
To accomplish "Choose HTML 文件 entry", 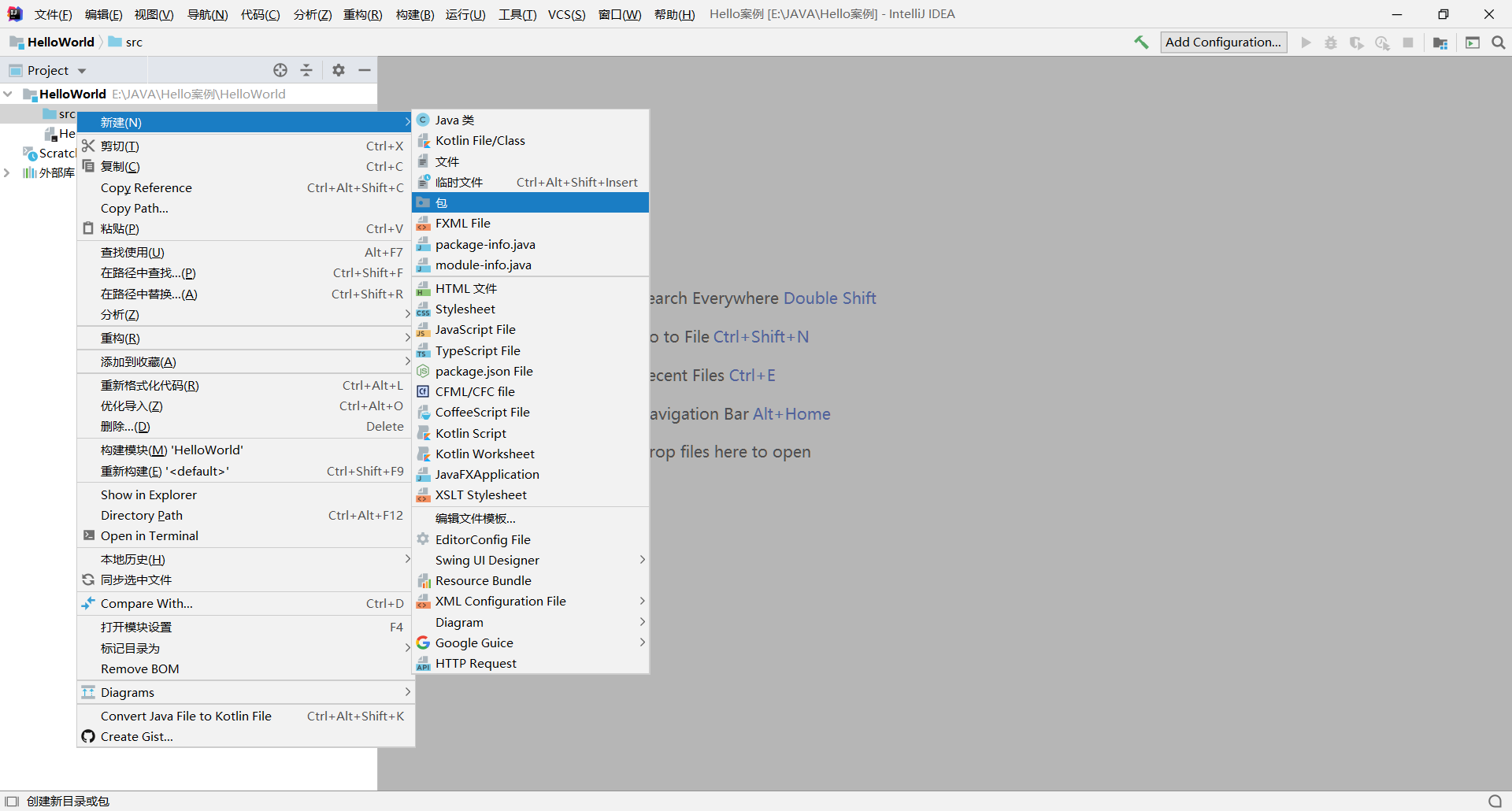I will pyautogui.click(x=531, y=288).
